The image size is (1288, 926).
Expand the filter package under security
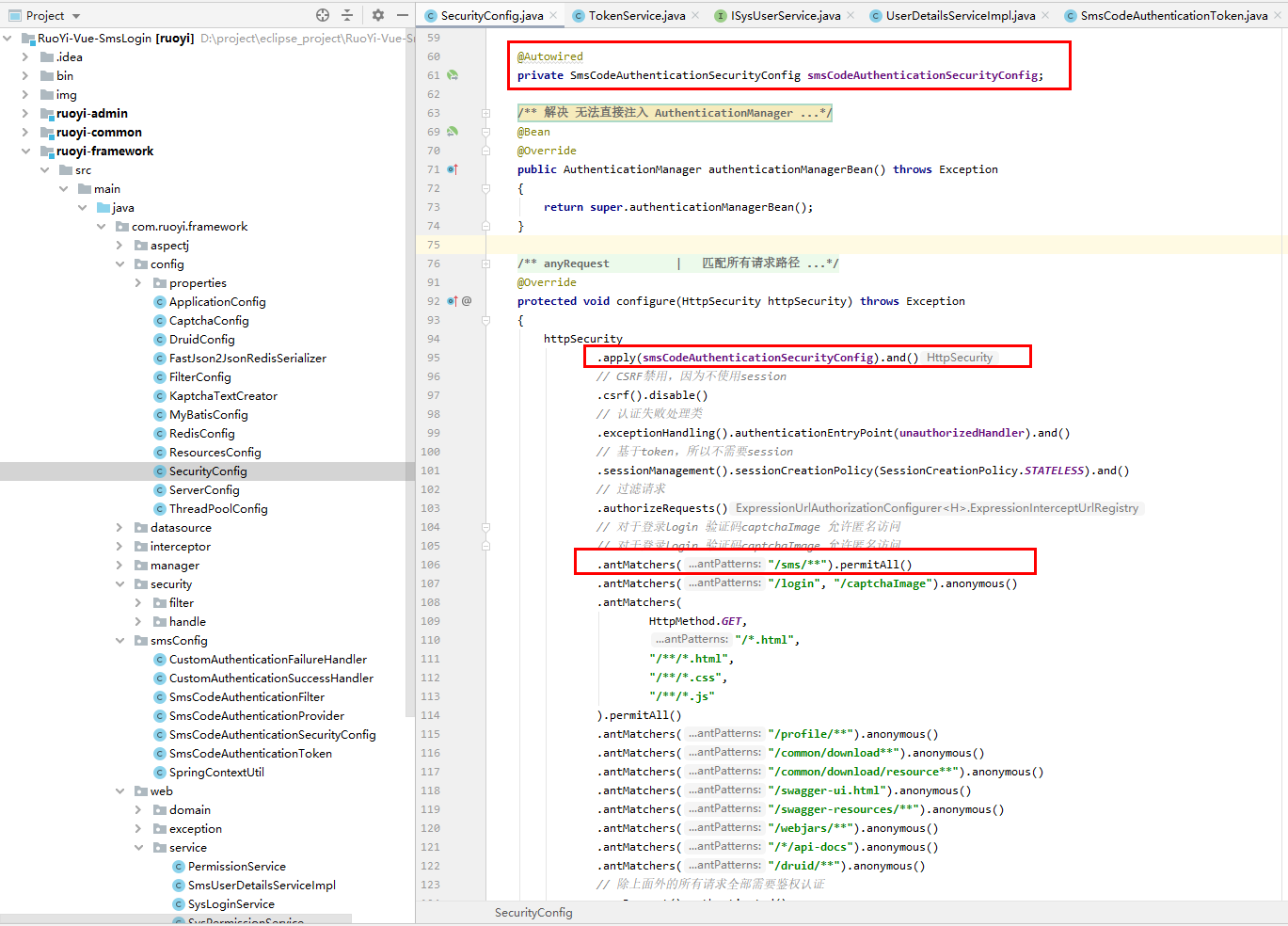click(138, 603)
